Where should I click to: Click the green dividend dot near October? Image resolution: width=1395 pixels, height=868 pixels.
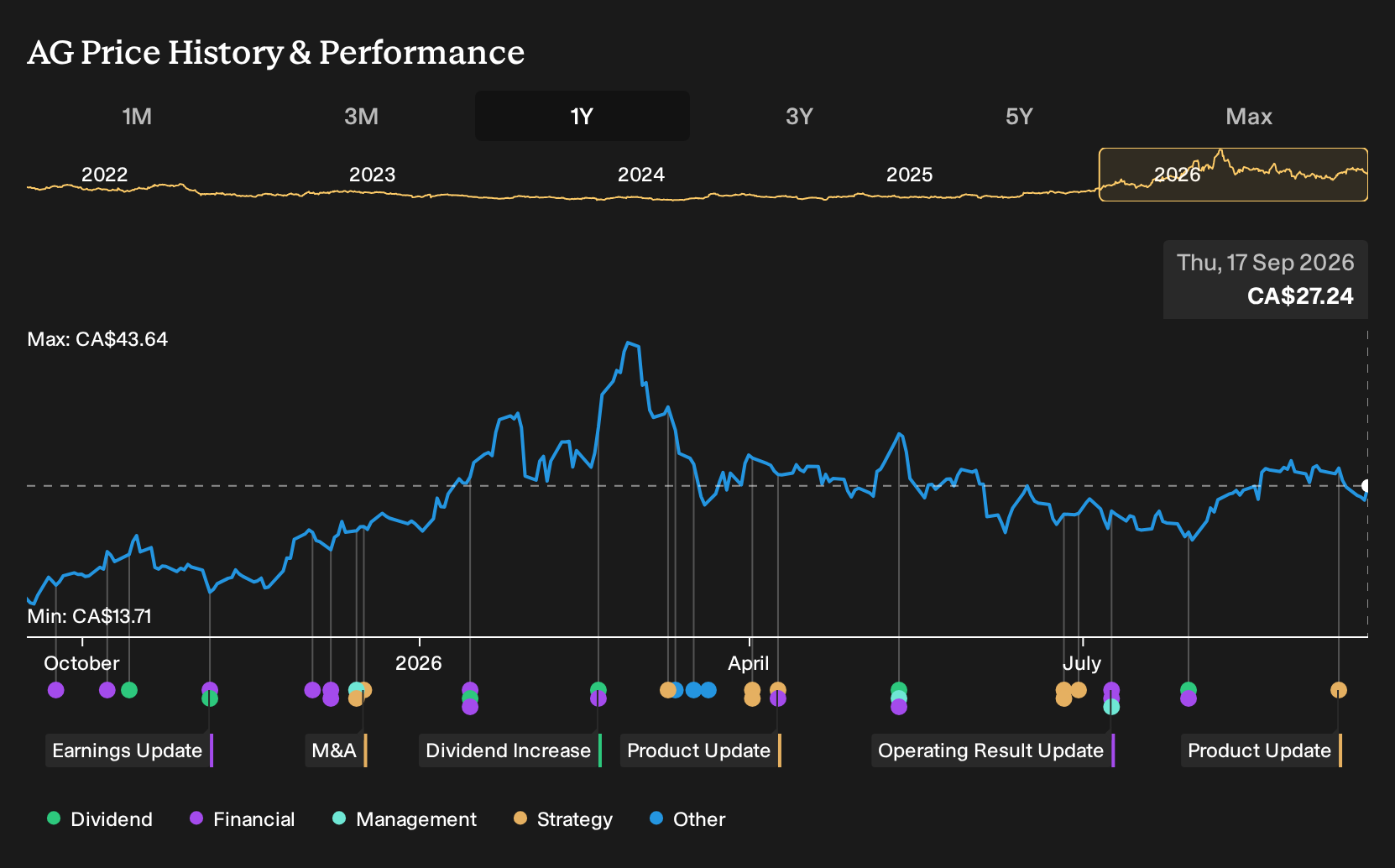[129, 690]
